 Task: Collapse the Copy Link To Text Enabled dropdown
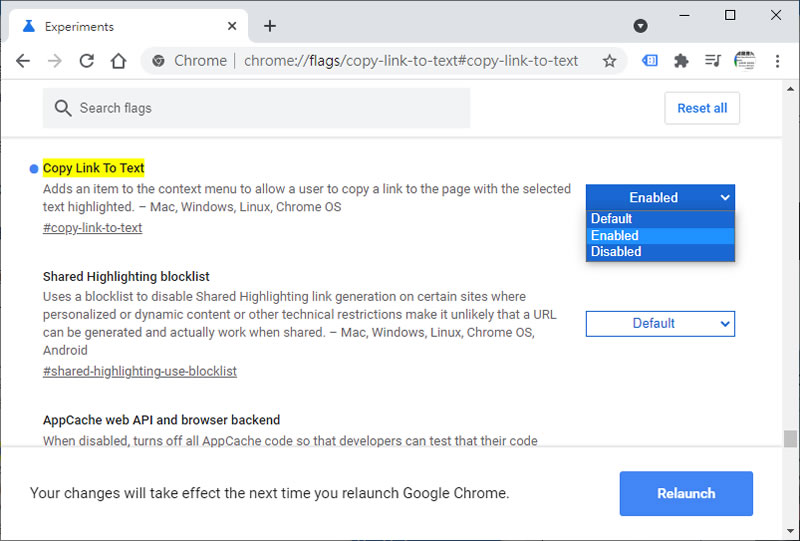coord(660,198)
